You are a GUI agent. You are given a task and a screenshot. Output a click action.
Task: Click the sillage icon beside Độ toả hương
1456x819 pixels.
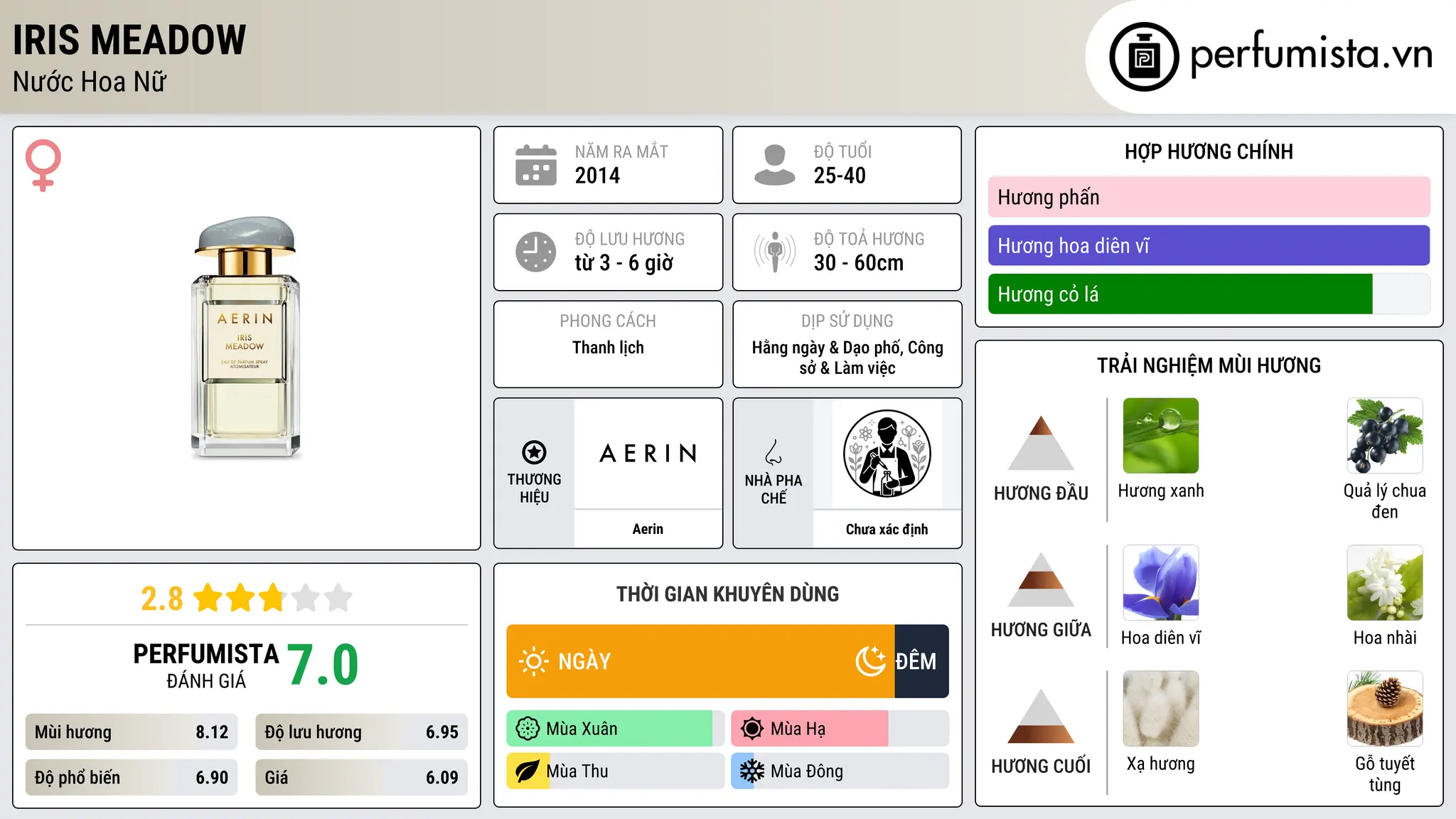click(x=774, y=252)
